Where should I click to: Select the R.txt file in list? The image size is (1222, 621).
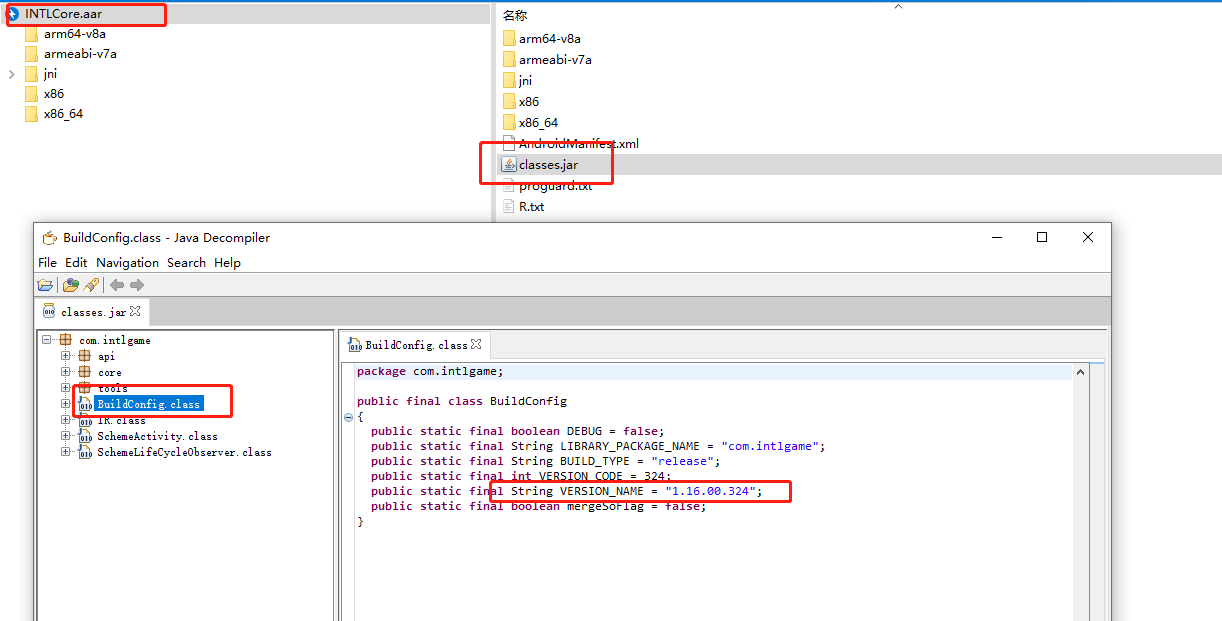(x=531, y=207)
